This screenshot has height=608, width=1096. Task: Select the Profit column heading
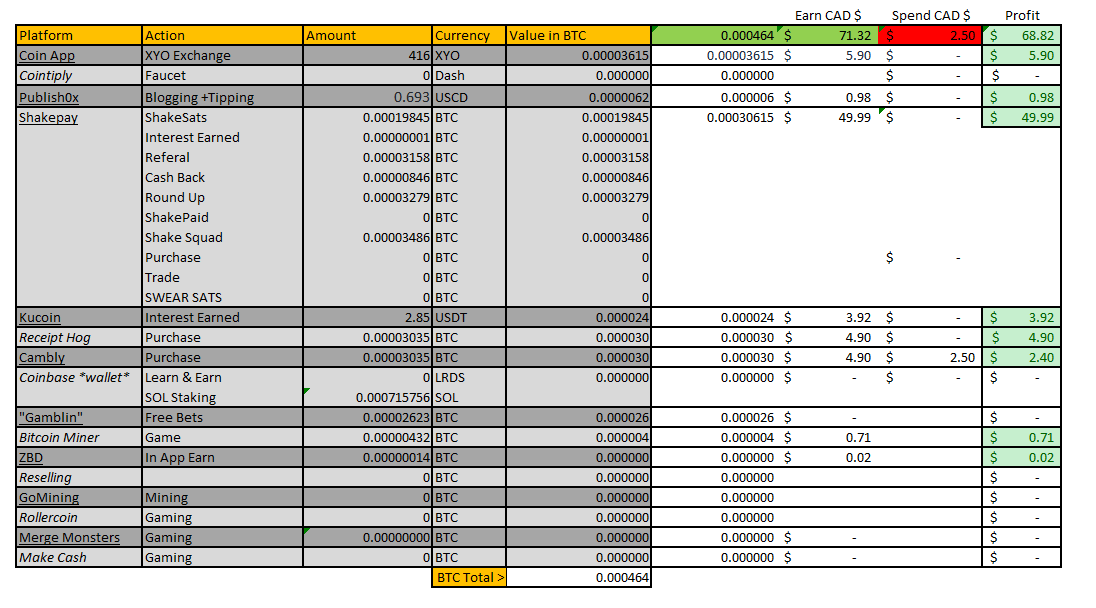click(x=1022, y=15)
